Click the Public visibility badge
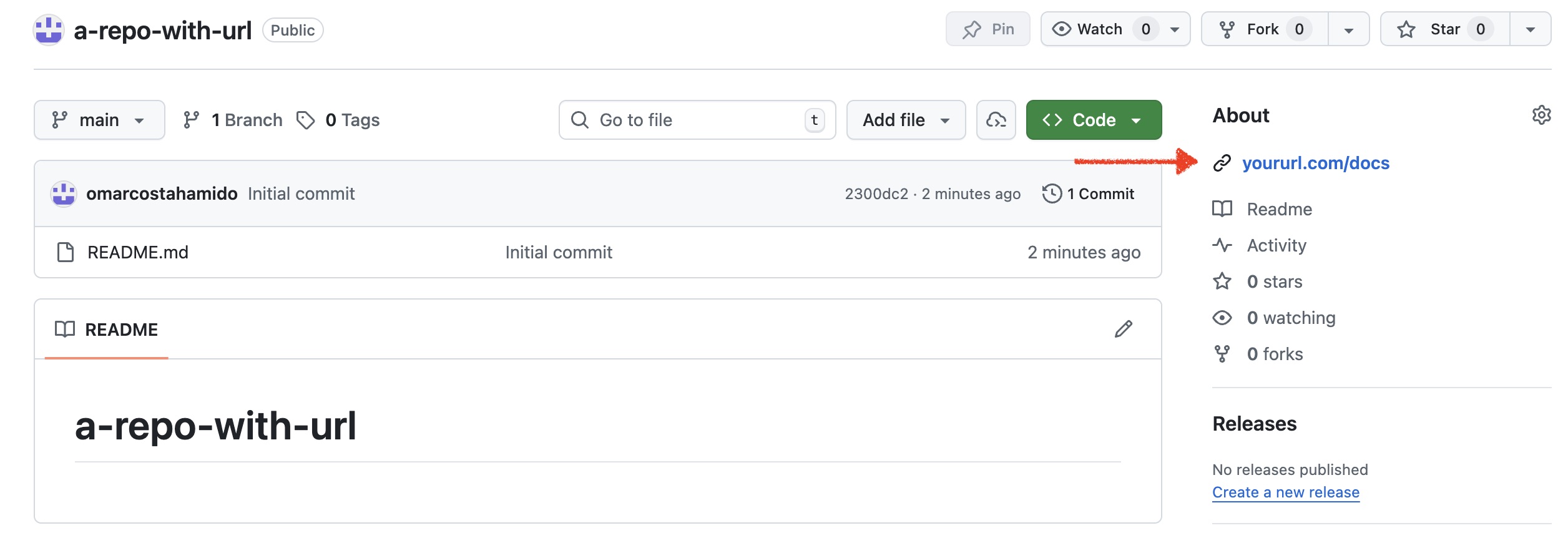The image size is (1568, 538). pyautogui.click(x=293, y=30)
